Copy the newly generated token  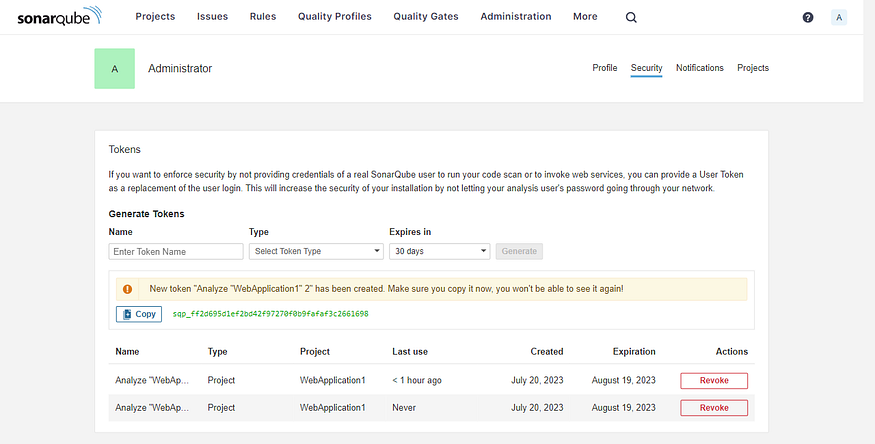click(x=139, y=314)
